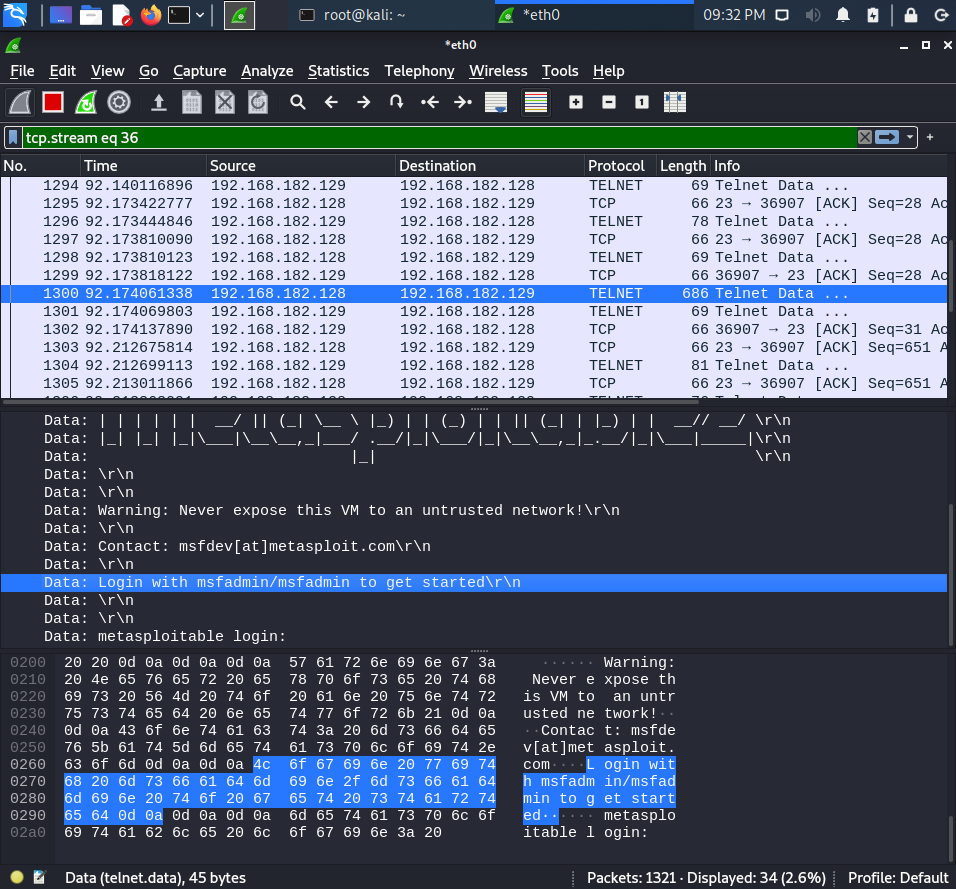
Task: Click hex offset row 0240
Action: click(28, 730)
